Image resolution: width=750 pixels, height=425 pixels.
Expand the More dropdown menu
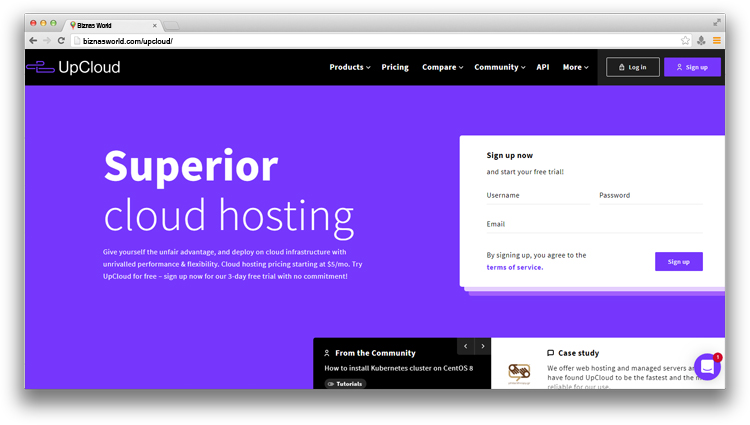point(575,67)
